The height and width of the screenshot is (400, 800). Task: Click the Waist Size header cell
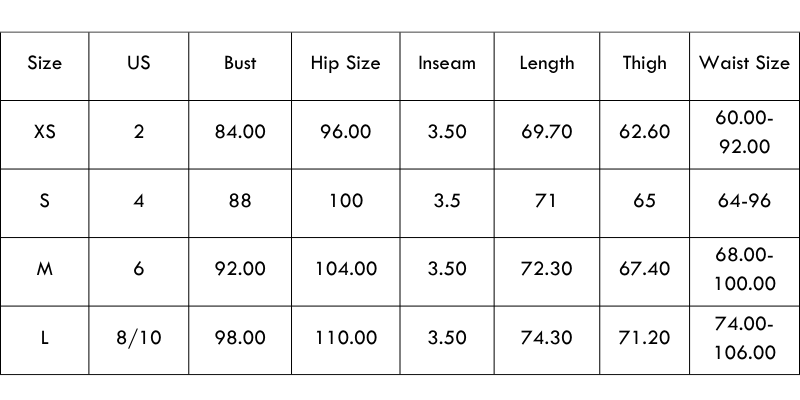(745, 63)
